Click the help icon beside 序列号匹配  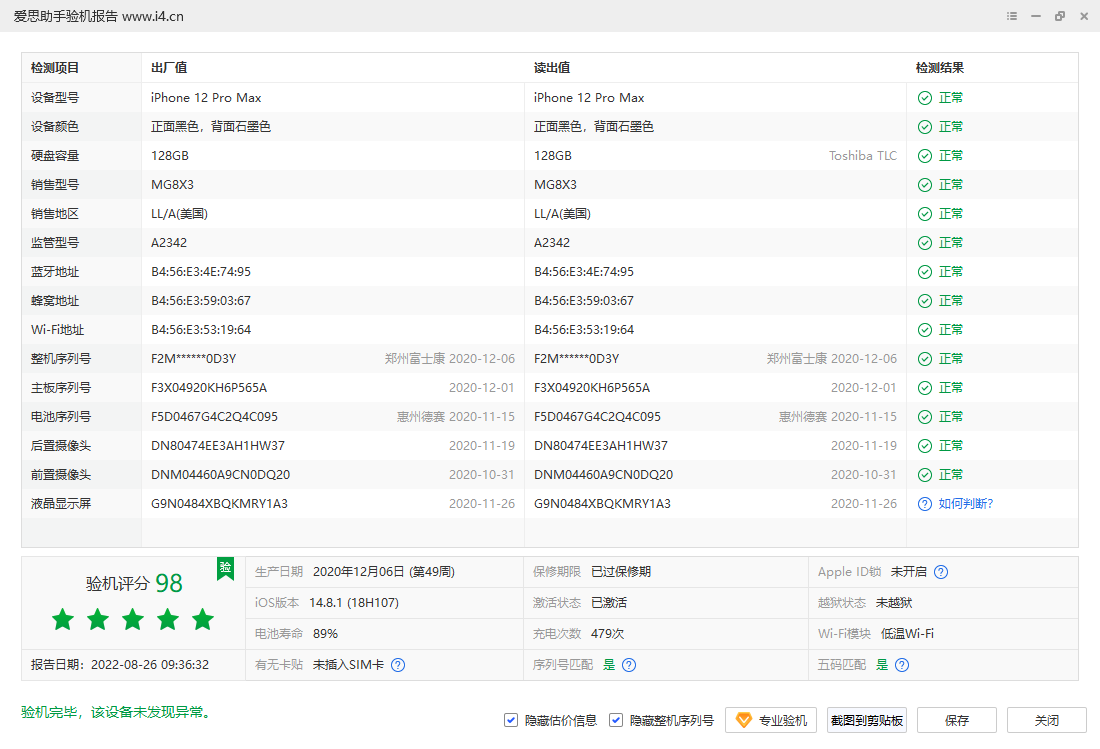(629, 665)
